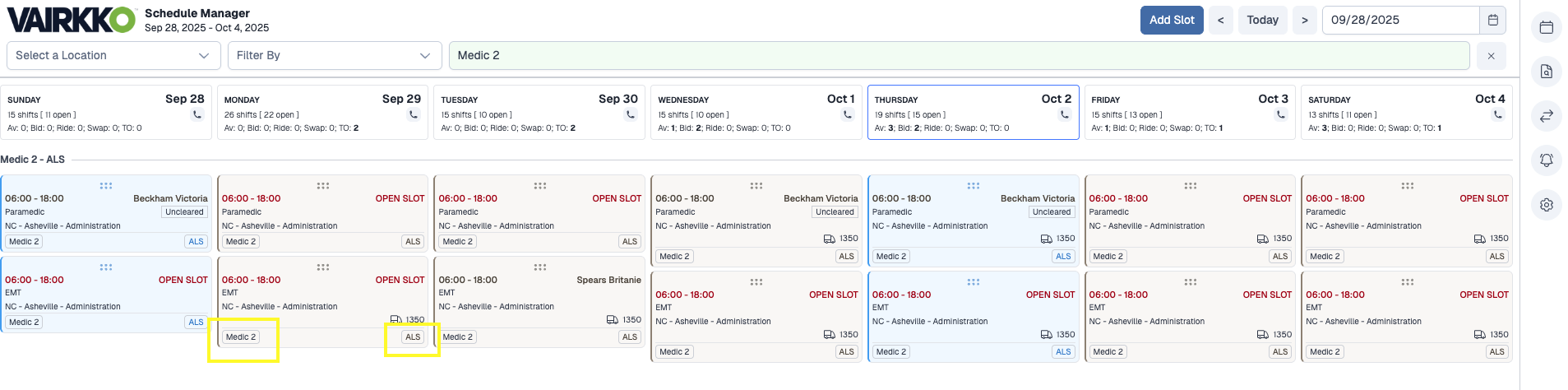Click truck icon on Wednesday Beckham Victoria shift
The width and height of the screenshot is (1568, 390).
829,239
